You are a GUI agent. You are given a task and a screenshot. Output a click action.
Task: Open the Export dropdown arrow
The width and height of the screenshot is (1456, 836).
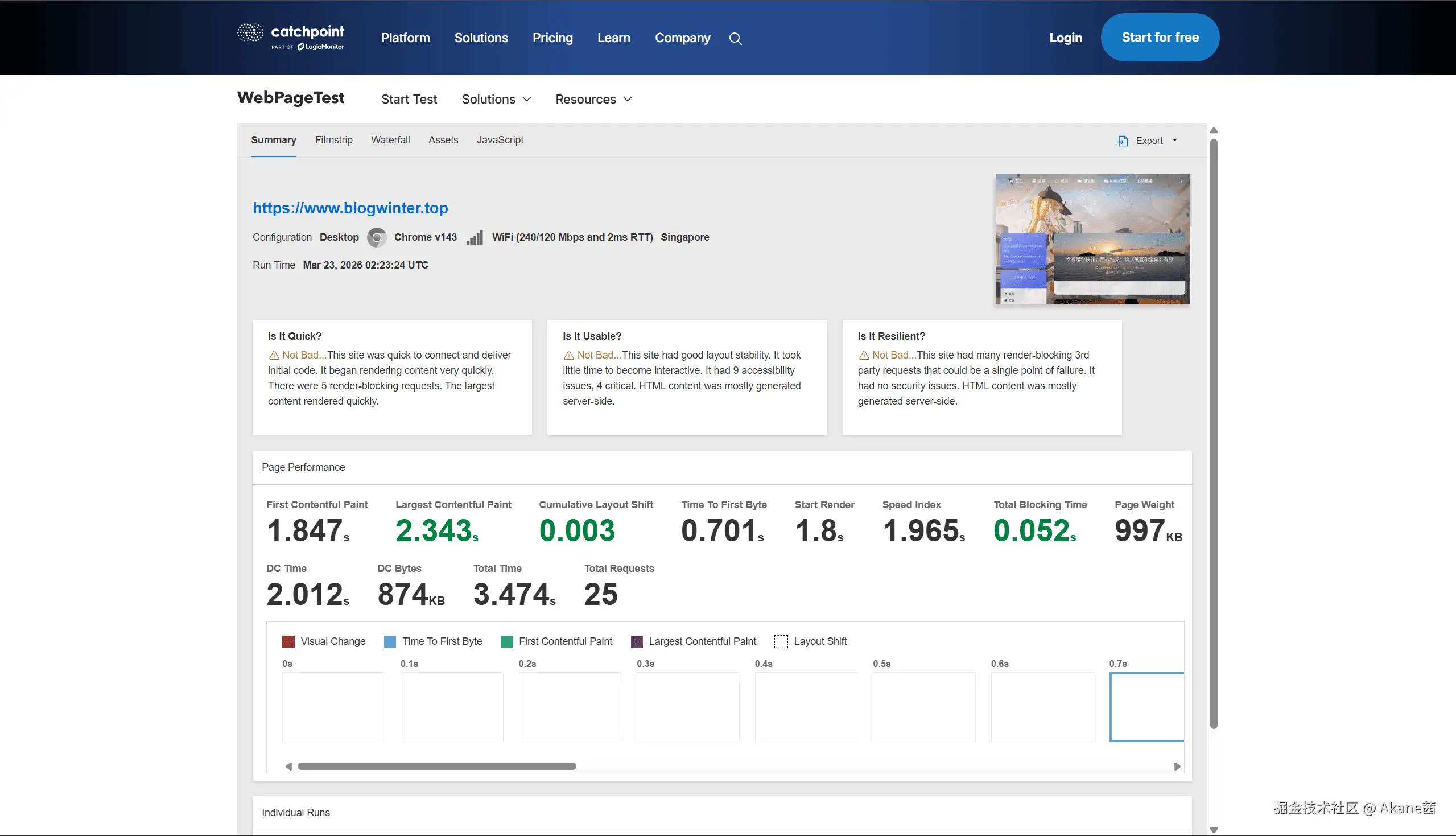pyautogui.click(x=1175, y=140)
